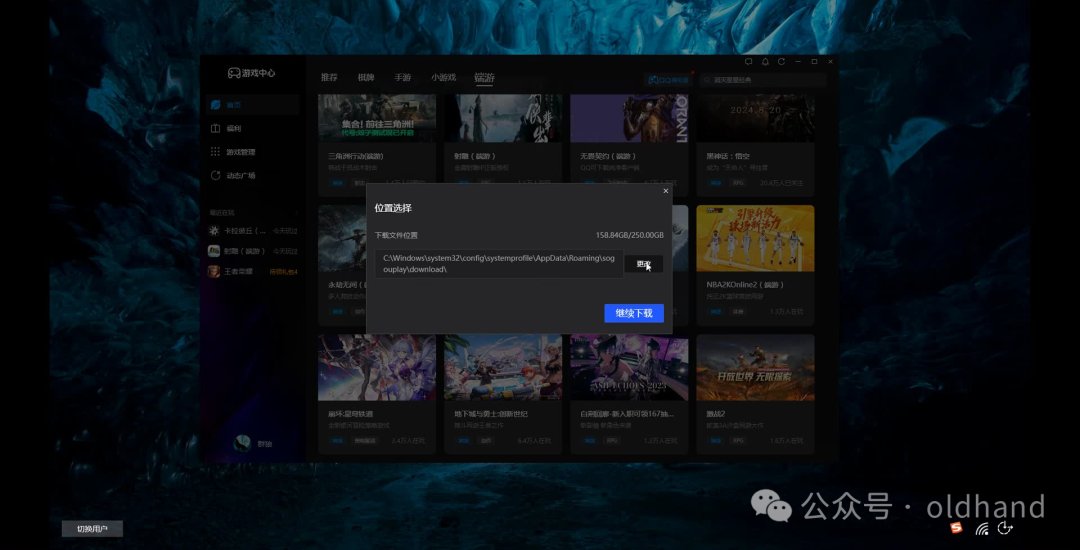Click the 158.84GB/250.00GB disk space text
This screenshot has height=550, width=1080.
tap(630, 235)
